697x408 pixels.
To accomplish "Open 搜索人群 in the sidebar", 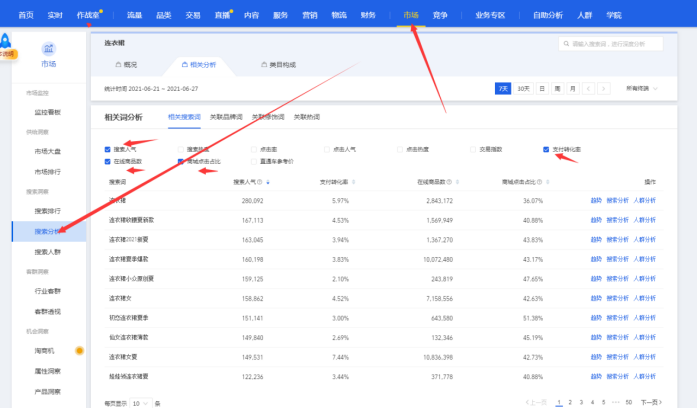I will pyautogui.click(x=48, y=252).
